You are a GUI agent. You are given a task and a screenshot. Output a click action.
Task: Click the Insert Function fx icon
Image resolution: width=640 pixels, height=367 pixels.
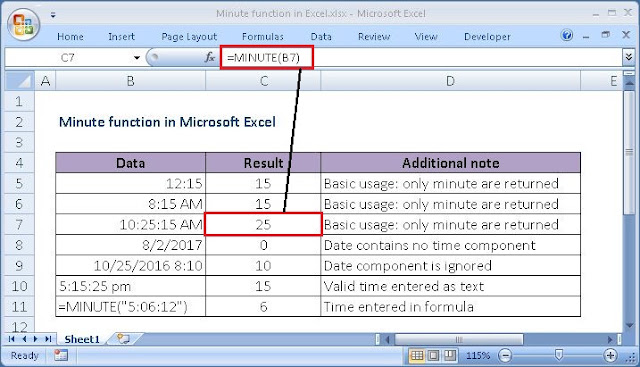pyautogui.click(x=210, y=58)
